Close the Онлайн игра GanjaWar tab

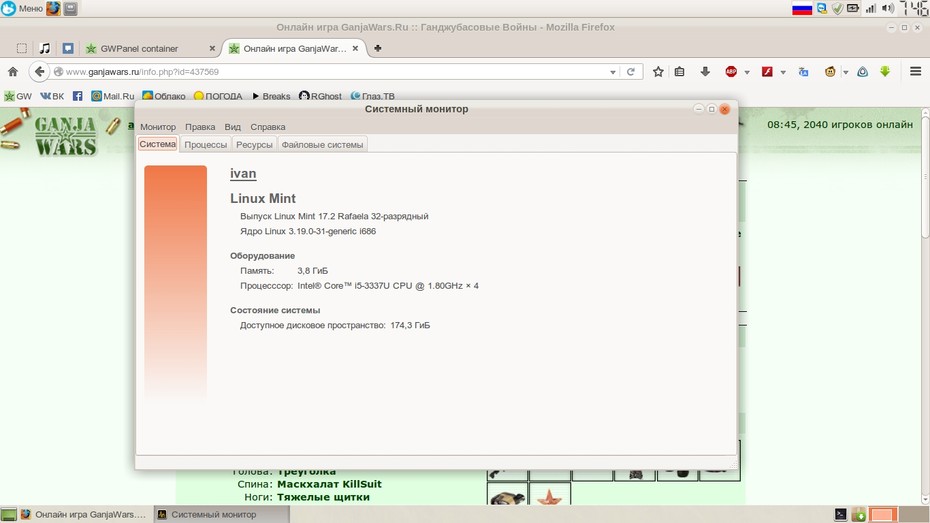pos(355,49)
